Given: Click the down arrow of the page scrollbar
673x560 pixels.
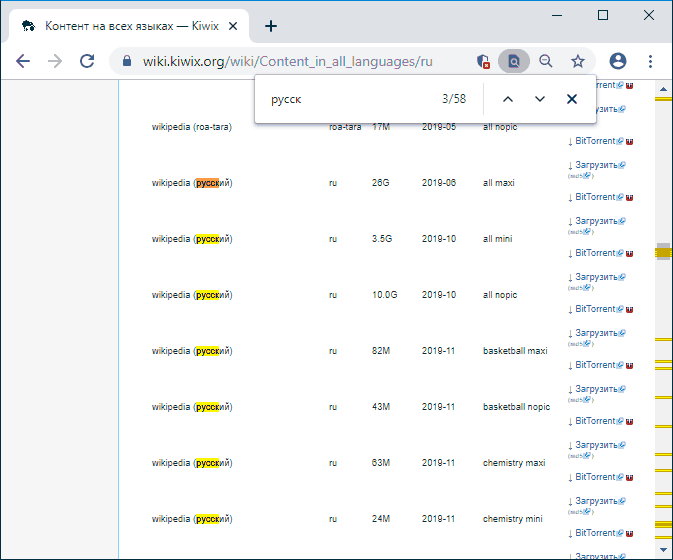Looking at the screenshot, I should tap(664, 550).
